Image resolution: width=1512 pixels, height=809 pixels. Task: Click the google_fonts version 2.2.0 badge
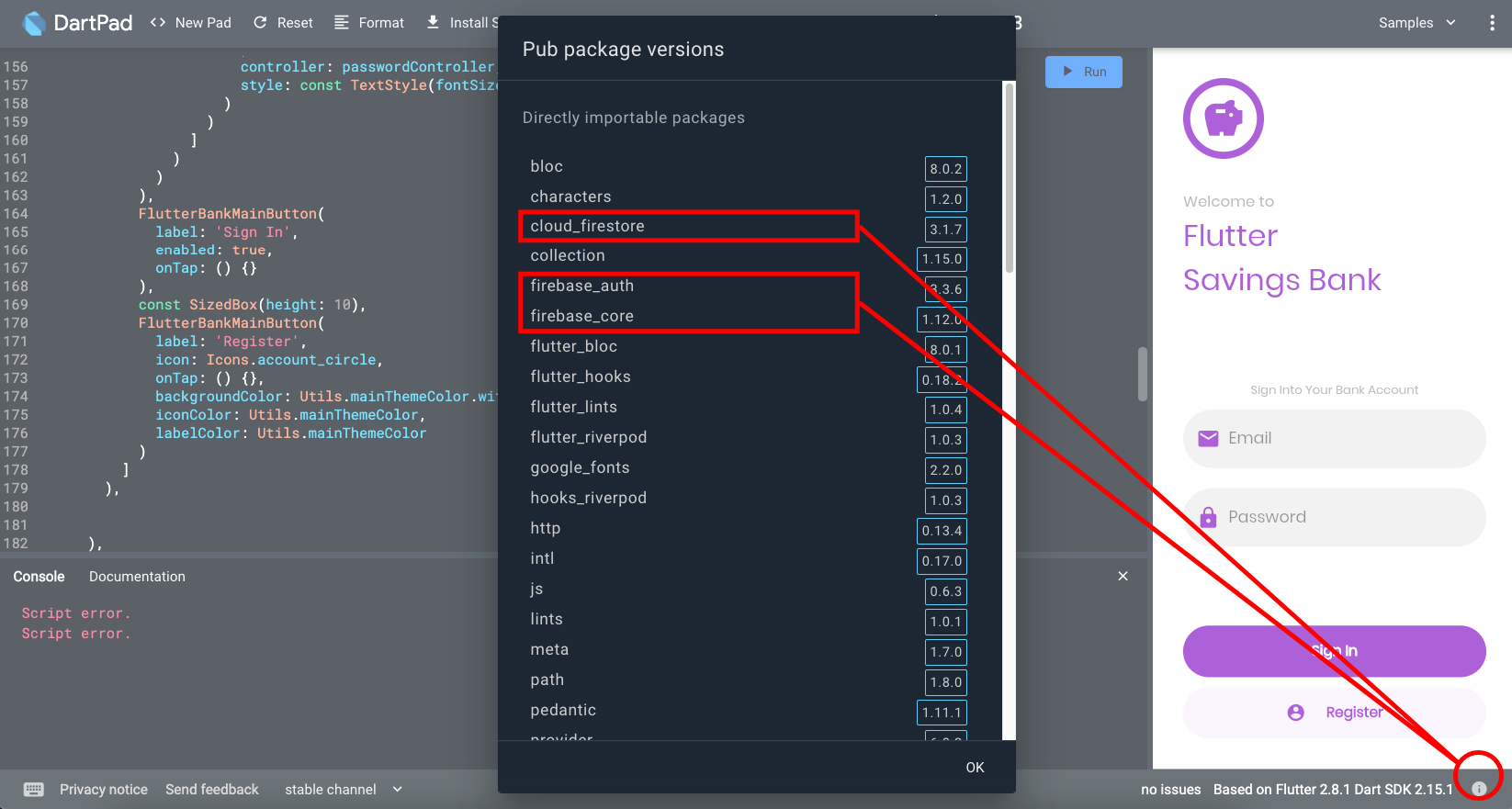coord(945,470)
